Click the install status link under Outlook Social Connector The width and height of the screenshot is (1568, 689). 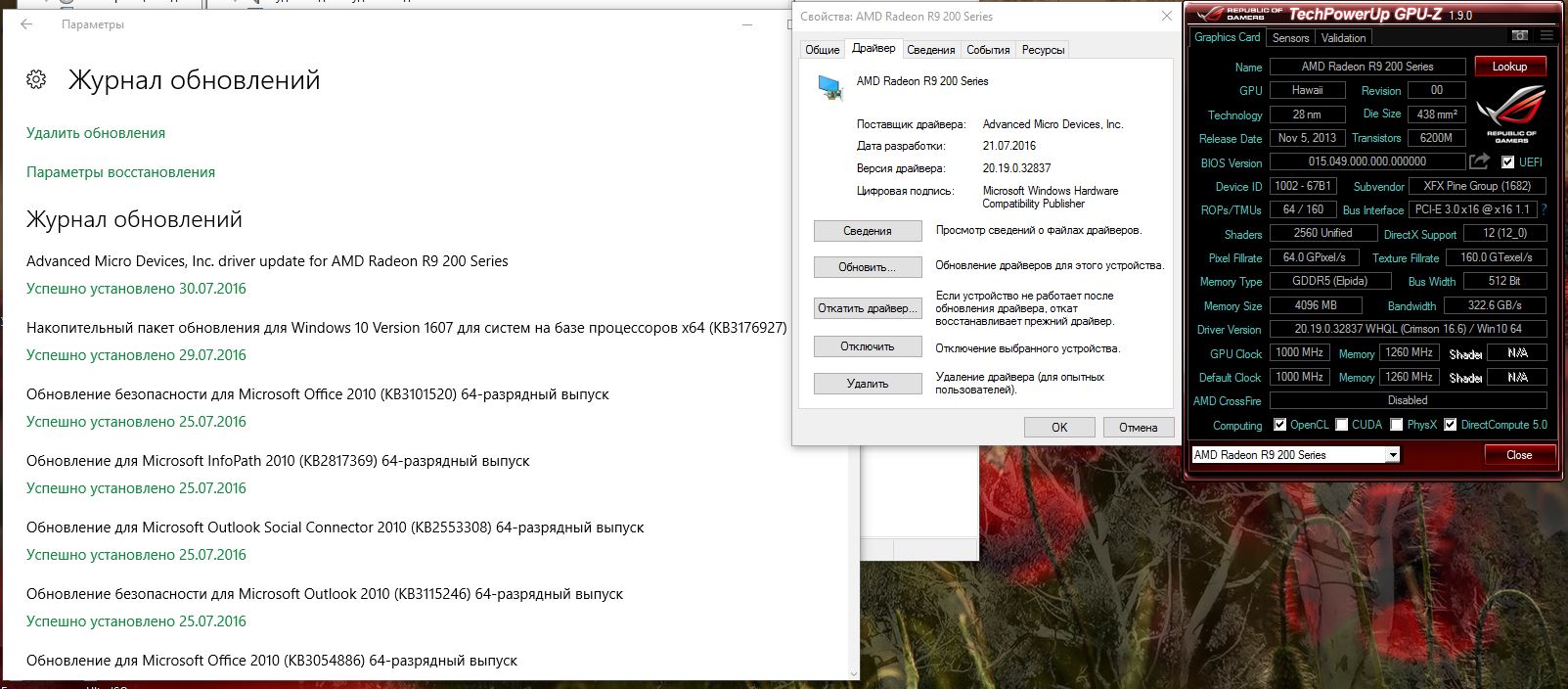pos(136,555)
